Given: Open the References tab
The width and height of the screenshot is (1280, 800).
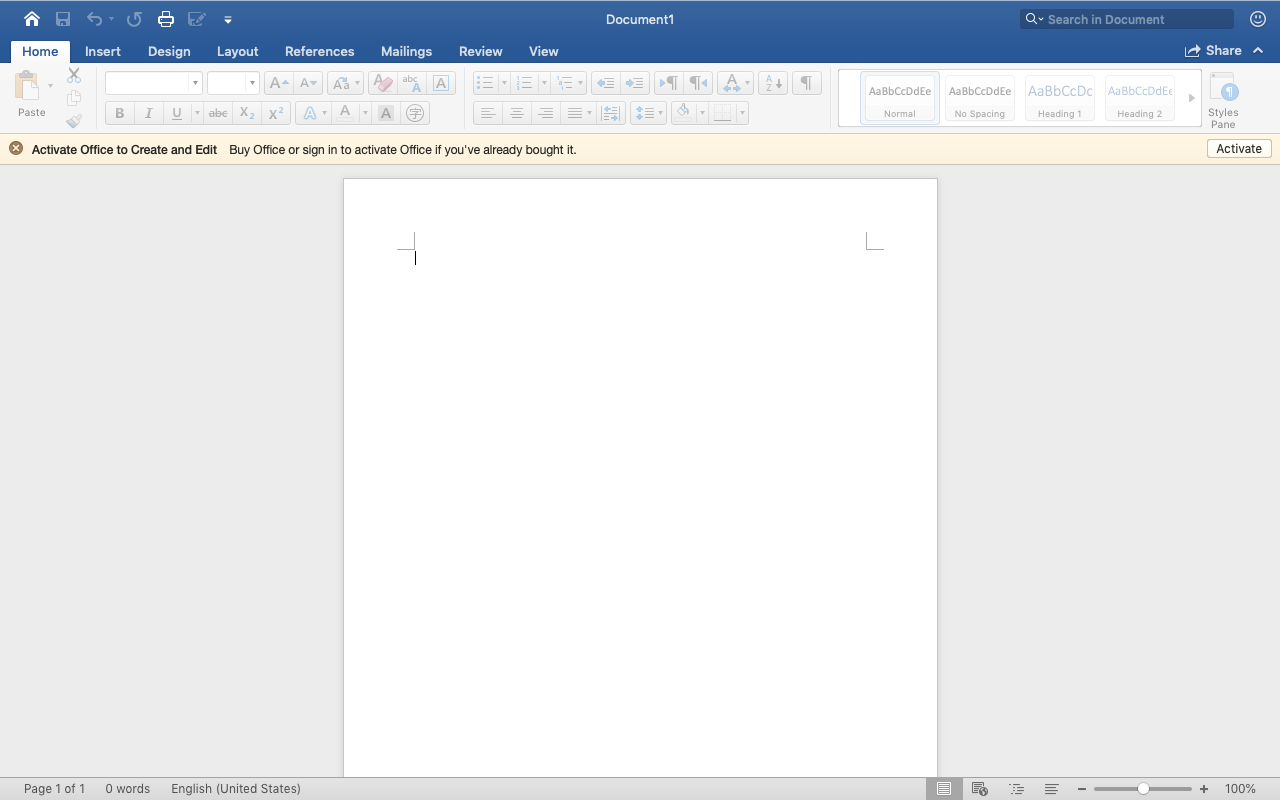Looking at the screenshot, I should (319, 51).
